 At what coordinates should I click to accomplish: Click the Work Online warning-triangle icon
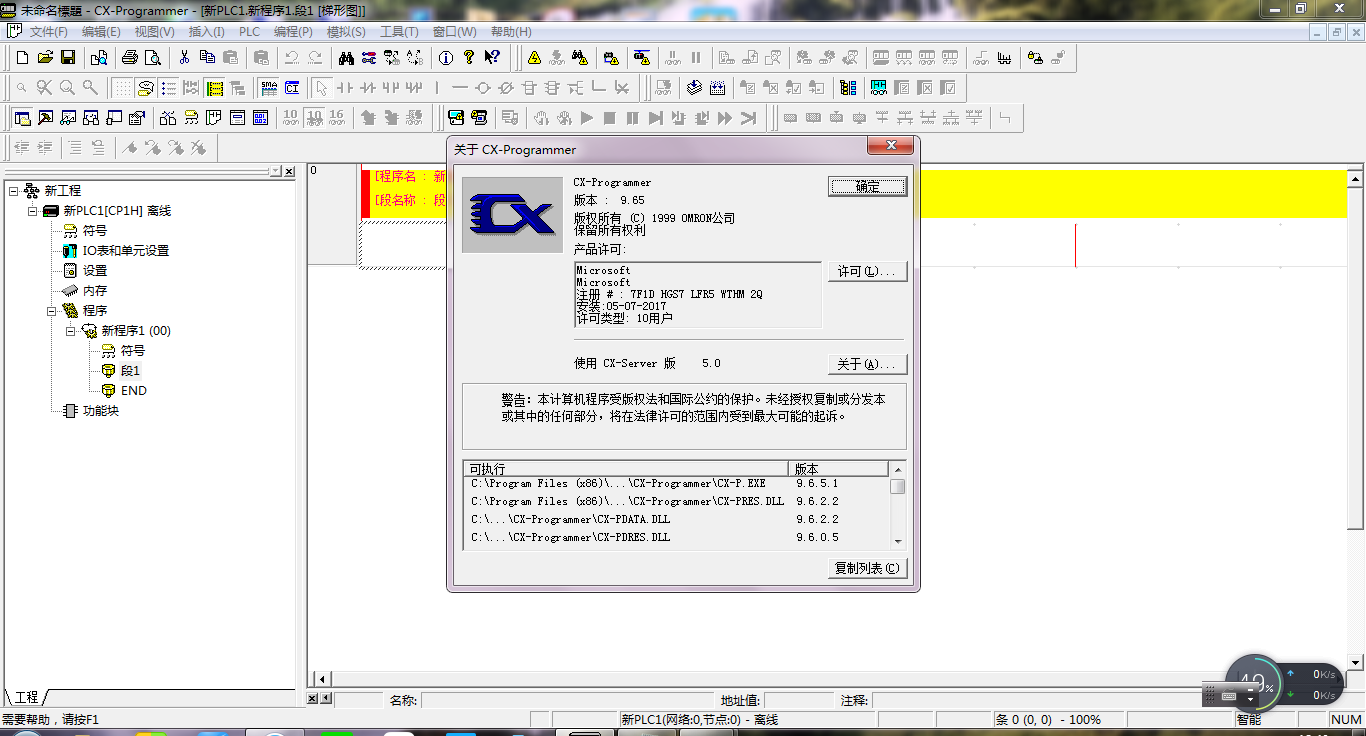coord(534,58)
